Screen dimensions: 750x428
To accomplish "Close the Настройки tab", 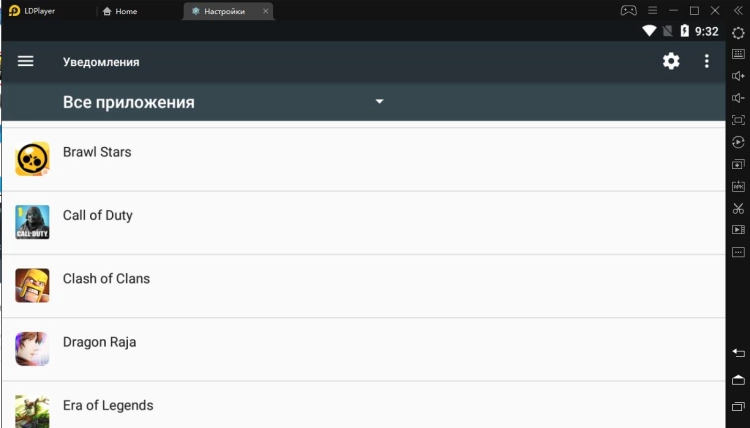I will point(264,11).
